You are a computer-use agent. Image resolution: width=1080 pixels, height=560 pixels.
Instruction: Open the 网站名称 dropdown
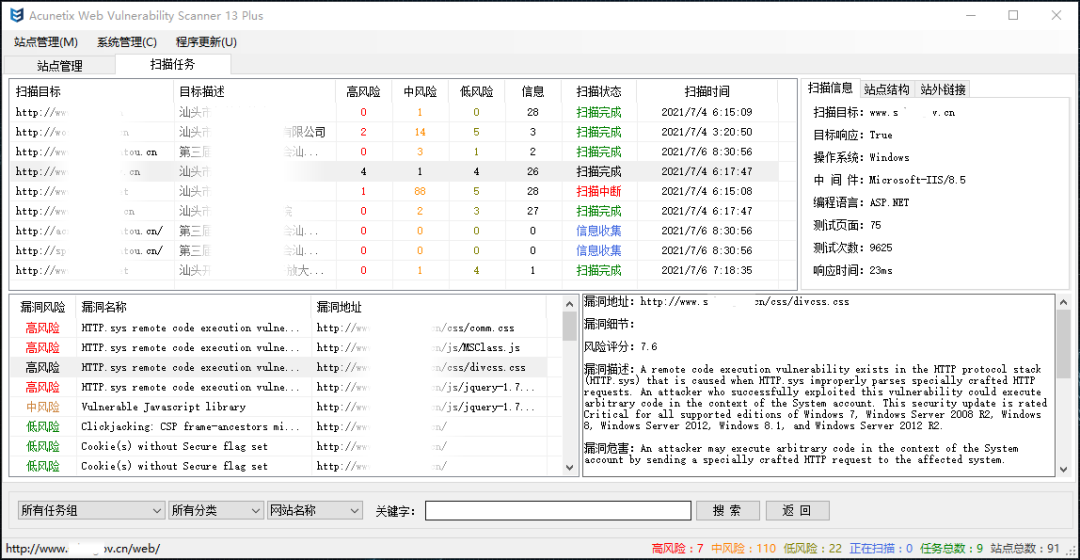tap(315, 510)
